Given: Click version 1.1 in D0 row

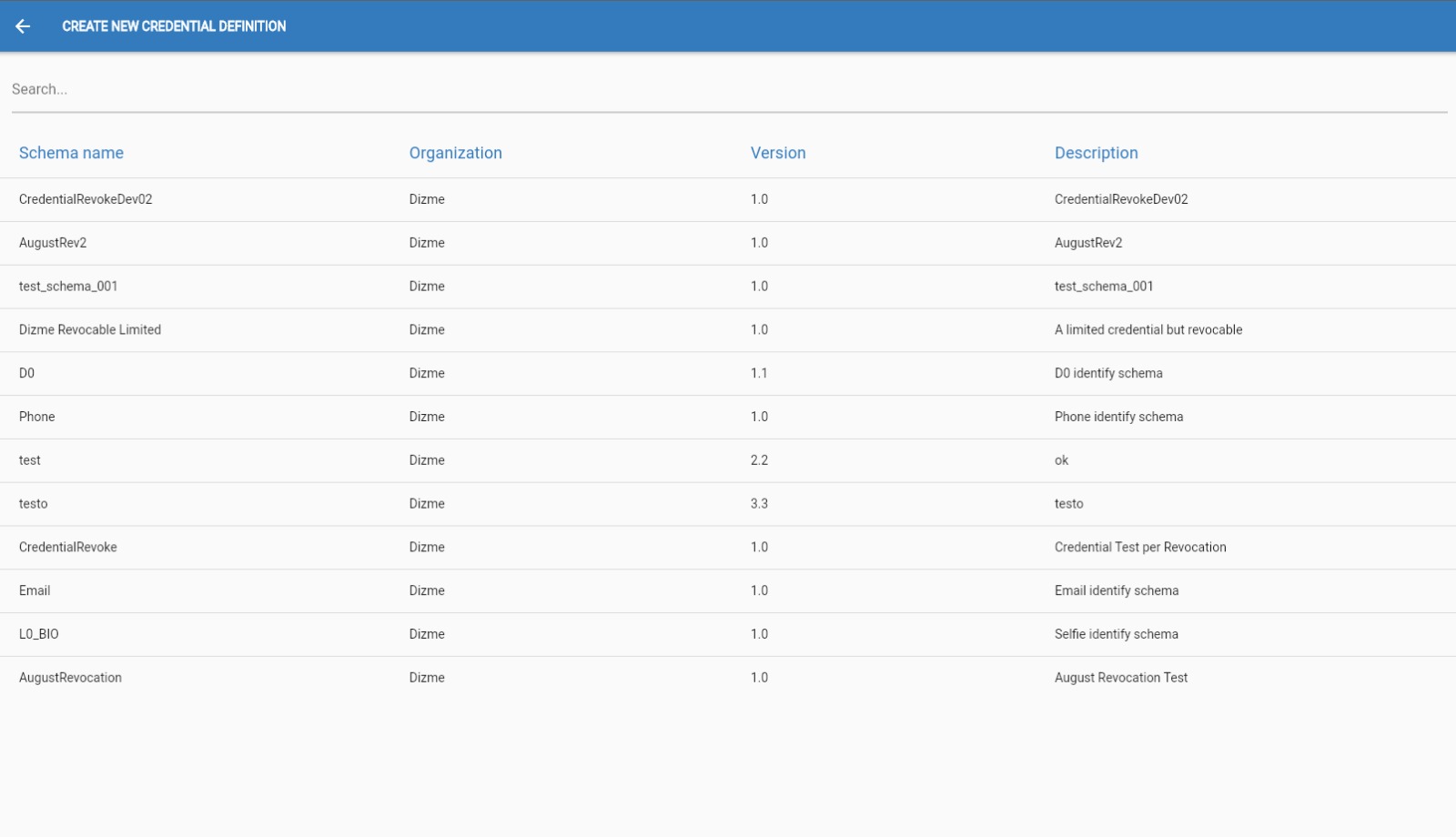Looking at the screenshot, I should [x=759, y=373].
